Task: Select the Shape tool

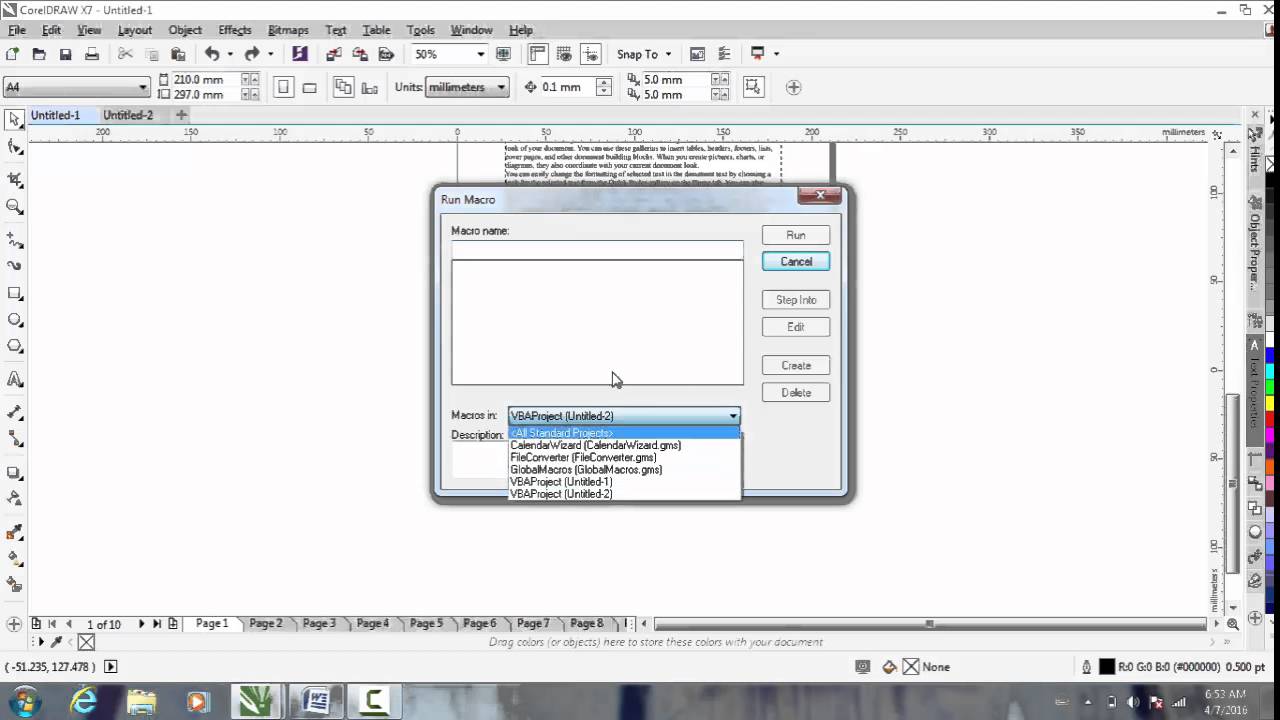Action: 14,148
